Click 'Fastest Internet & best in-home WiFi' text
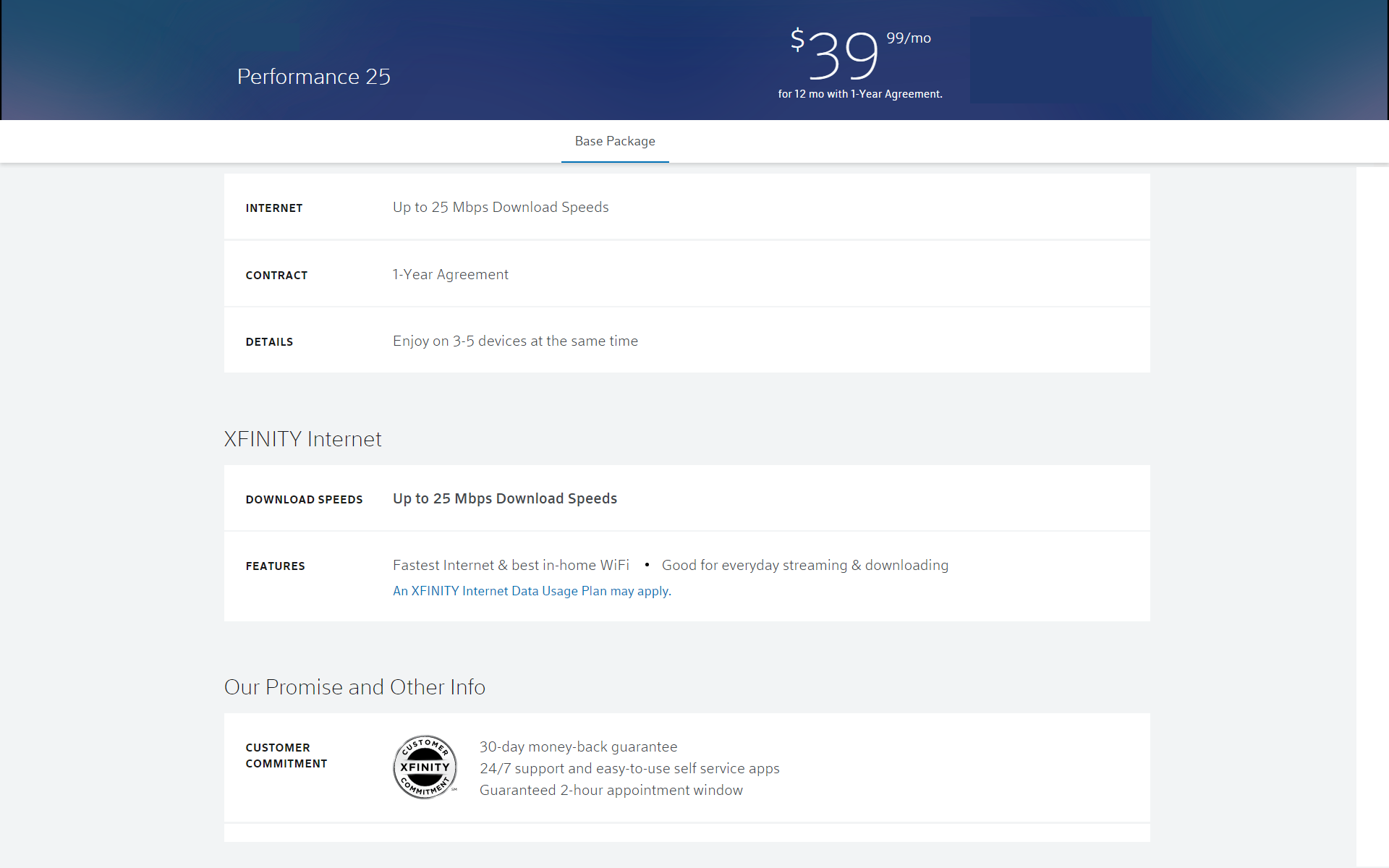Viewport: 1389px width, 868px height. (x=511, y=565)
